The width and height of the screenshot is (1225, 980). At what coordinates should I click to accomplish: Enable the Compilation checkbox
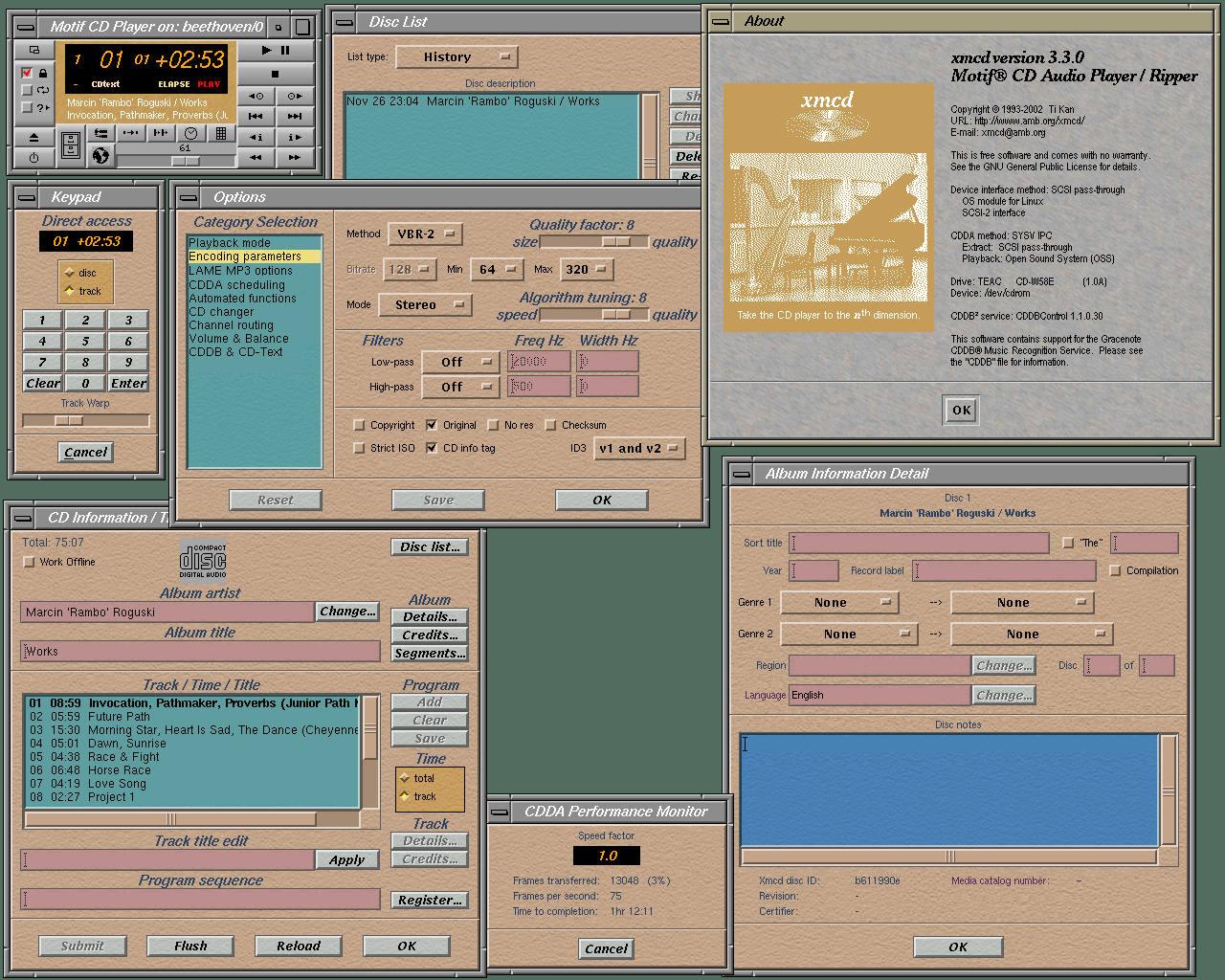point(1115,570)
